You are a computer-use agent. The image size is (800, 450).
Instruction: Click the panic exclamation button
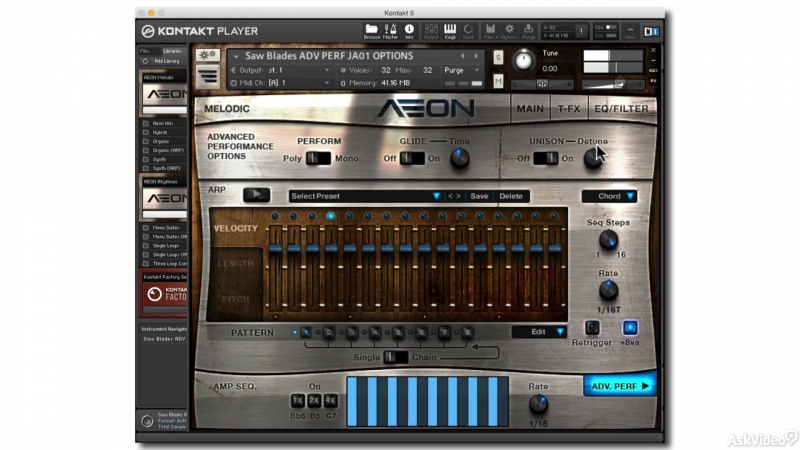coord(581,32)
